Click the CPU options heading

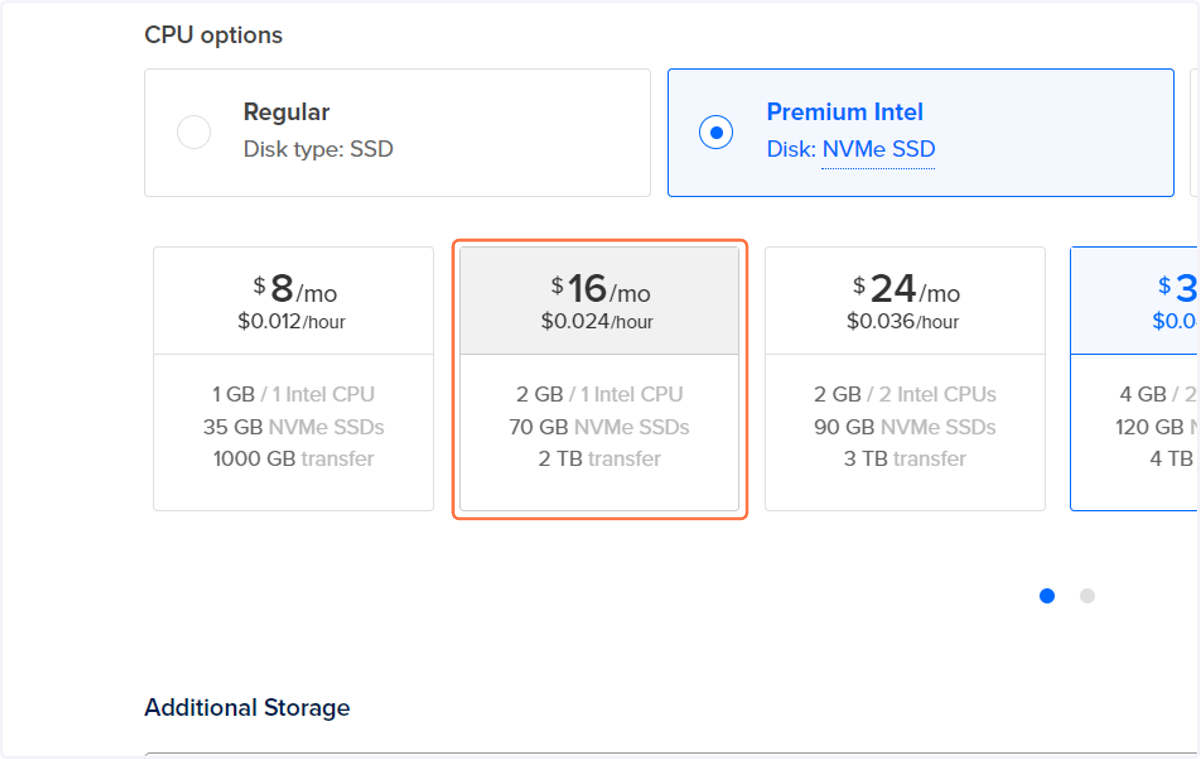(x=213, y=35)
